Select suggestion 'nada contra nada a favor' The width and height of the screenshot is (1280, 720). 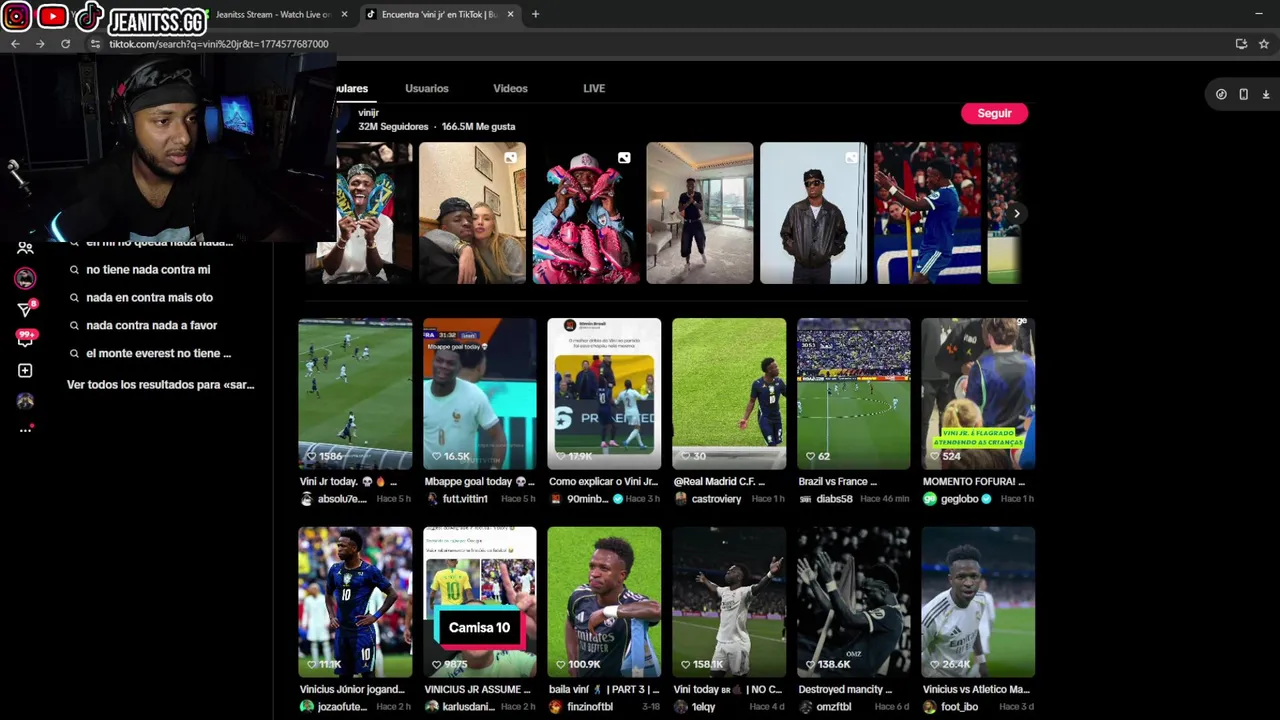151,326
